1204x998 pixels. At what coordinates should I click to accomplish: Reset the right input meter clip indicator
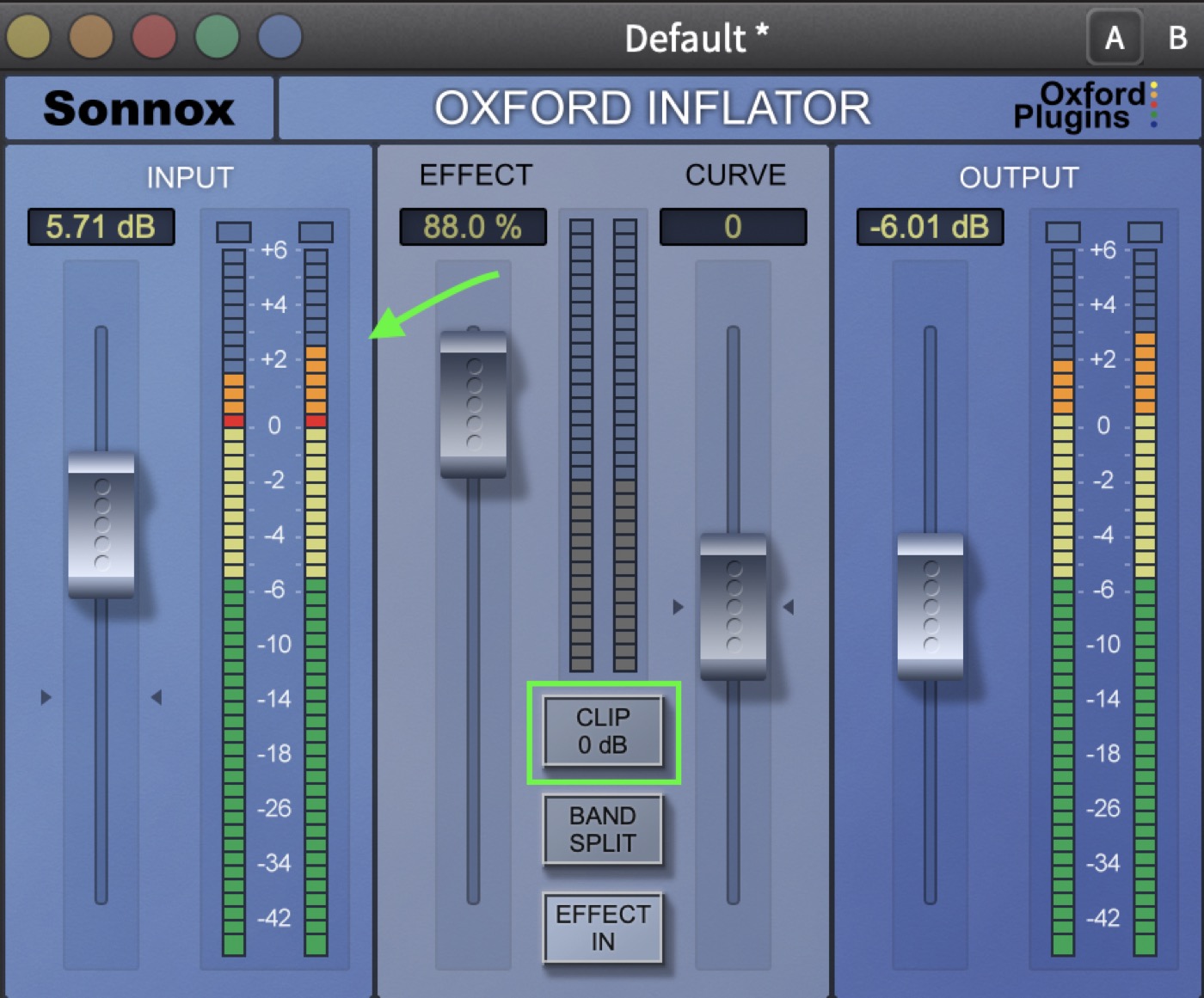click(x=316, y=232)
